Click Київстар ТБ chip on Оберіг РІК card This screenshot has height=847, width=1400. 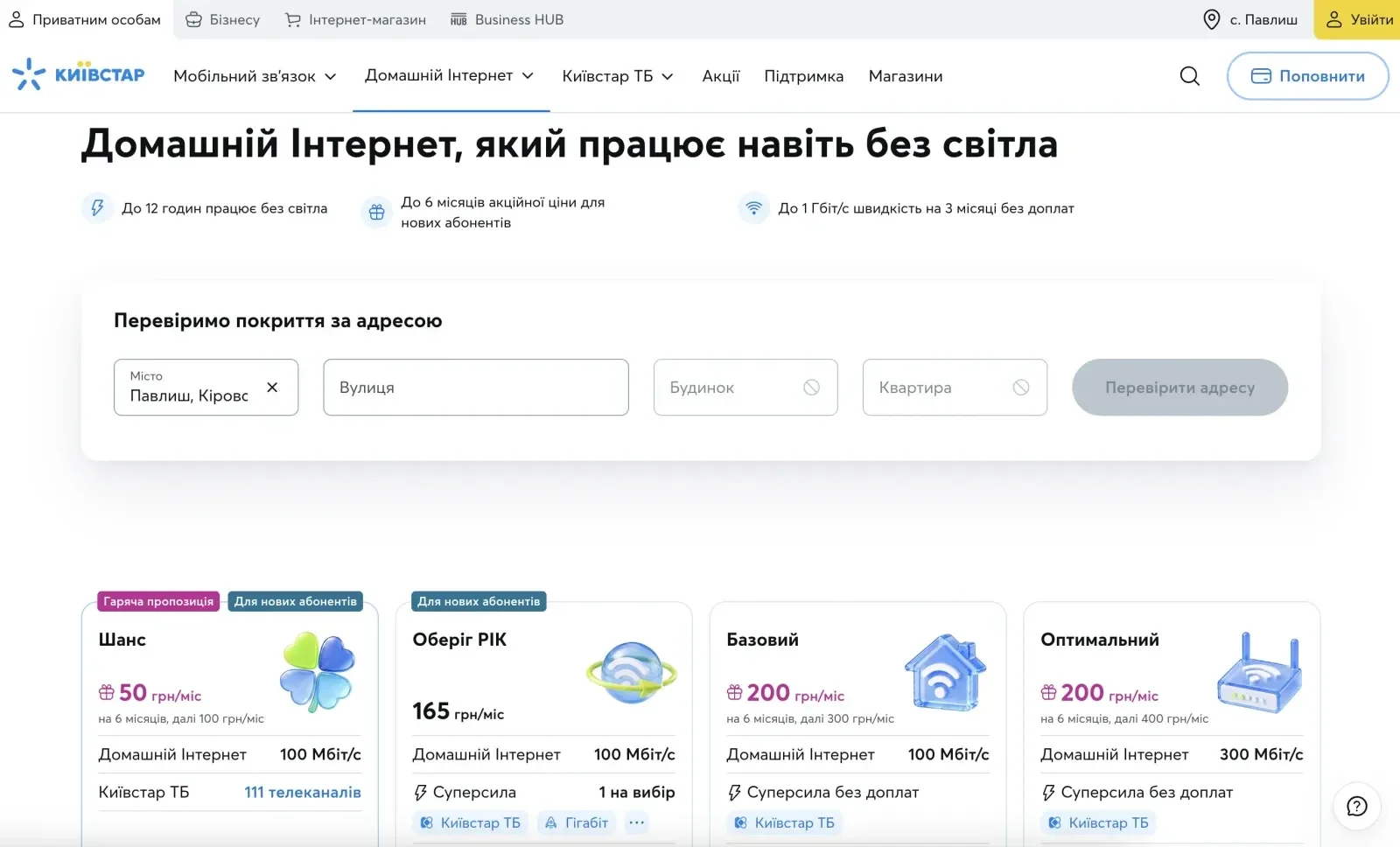(x=471, y=822)
